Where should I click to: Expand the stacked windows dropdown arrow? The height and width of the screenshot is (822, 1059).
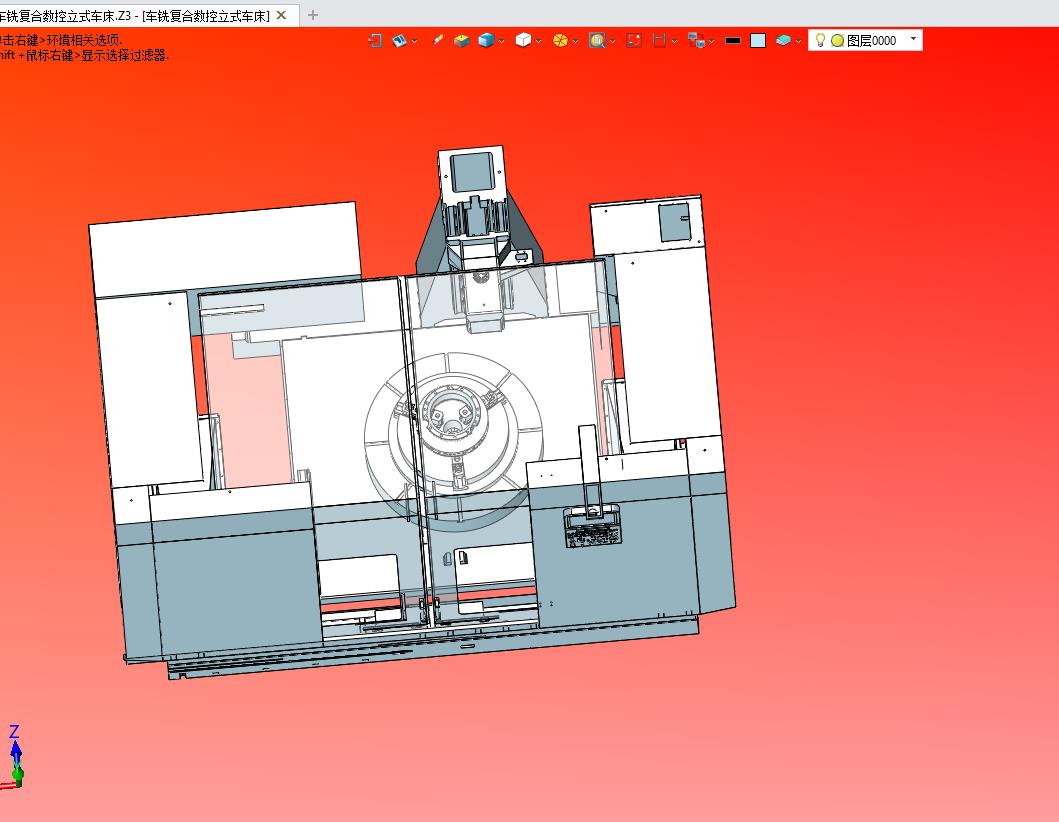coord(711,41)
